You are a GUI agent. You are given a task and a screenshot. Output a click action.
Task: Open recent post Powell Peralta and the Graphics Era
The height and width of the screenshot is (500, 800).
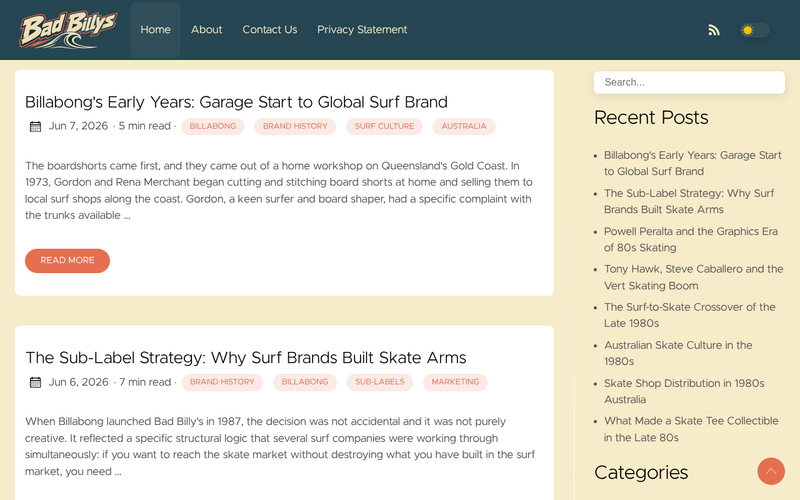point(691,239)
